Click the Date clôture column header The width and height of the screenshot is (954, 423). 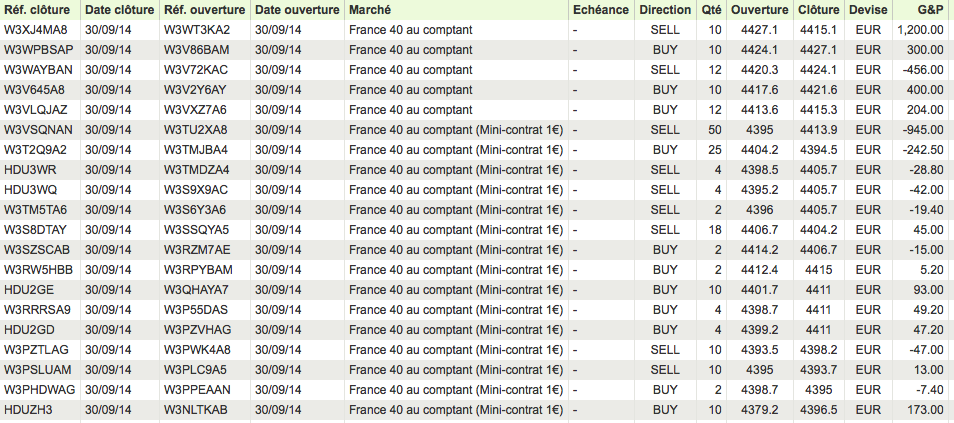coord(120,9)
